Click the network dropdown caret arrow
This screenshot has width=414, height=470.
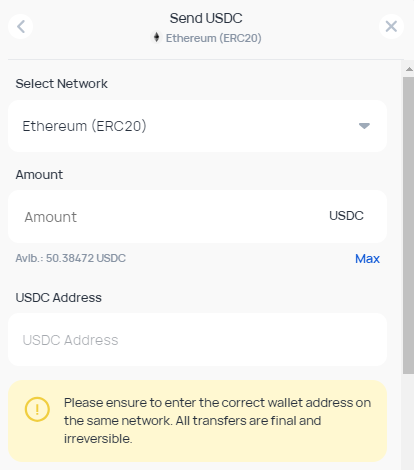point(364,126)
